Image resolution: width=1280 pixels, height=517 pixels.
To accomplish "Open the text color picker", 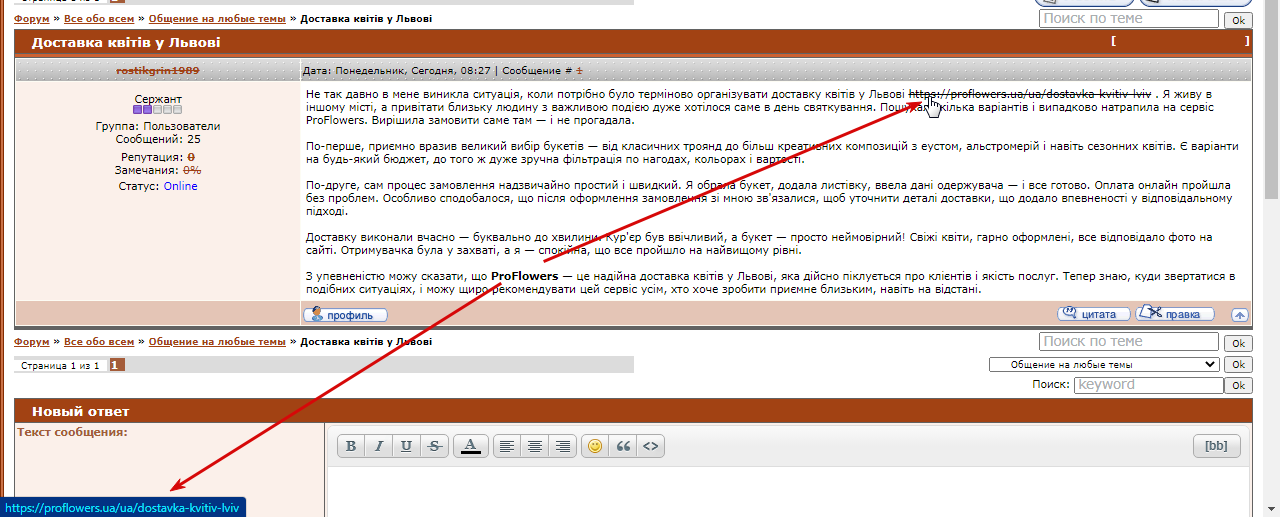I will [x=471, y=446].
